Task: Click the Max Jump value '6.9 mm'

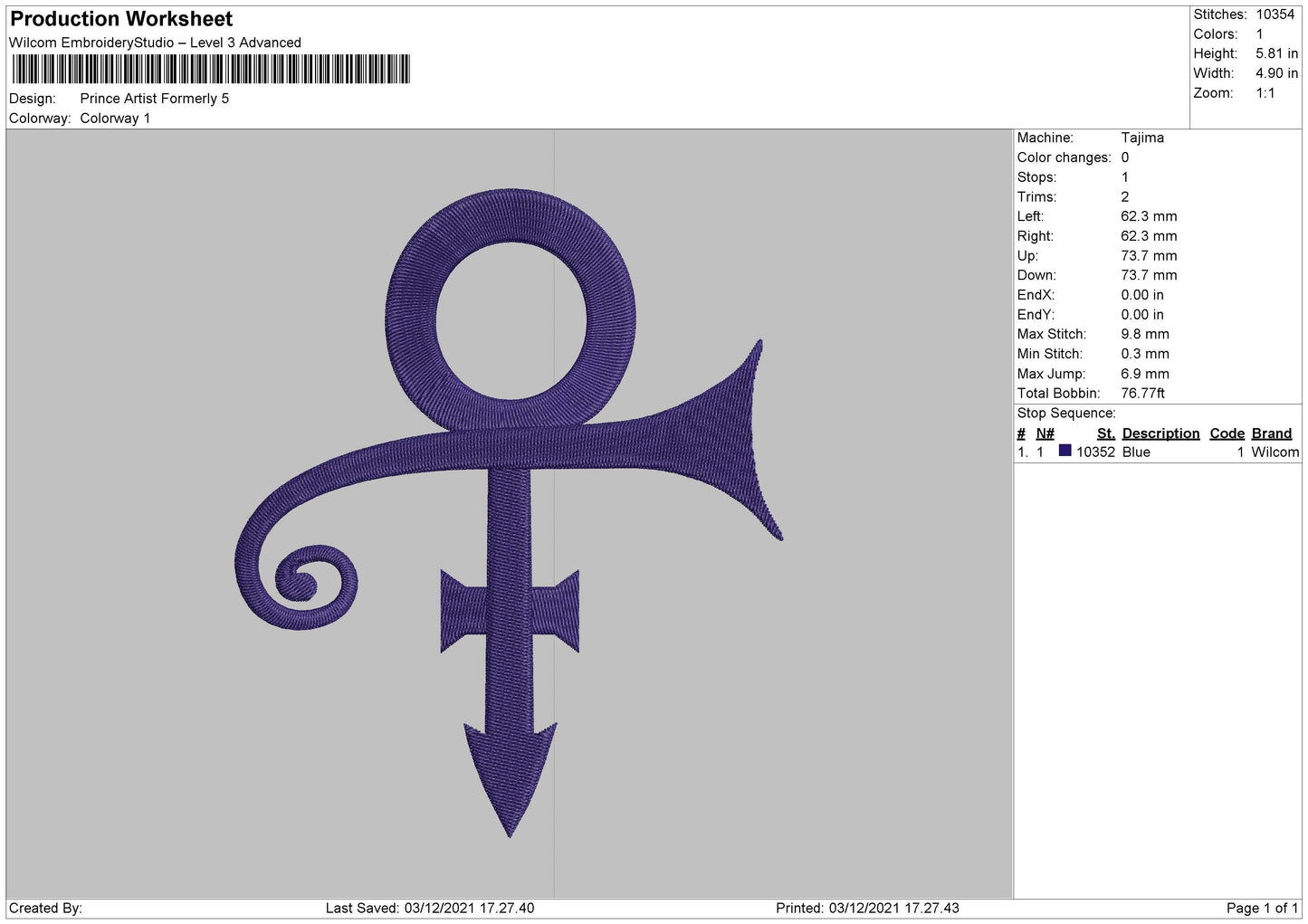Action: point(1145,374)
